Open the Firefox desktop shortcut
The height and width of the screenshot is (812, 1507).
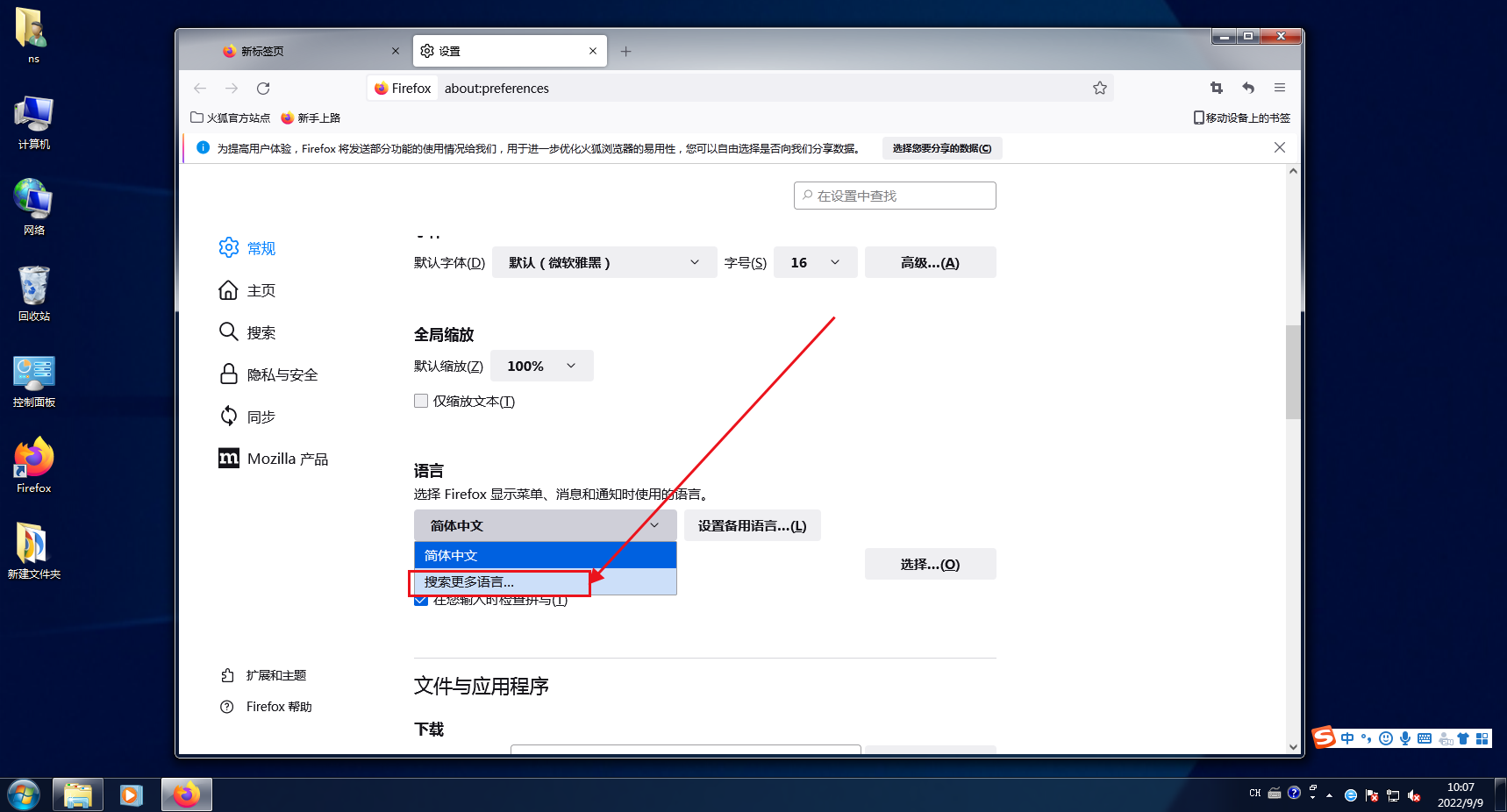click(34, 466)
